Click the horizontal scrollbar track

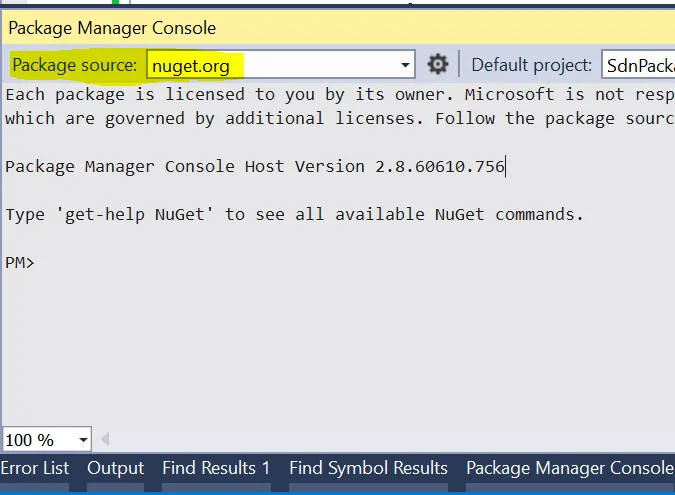[390, 439]
